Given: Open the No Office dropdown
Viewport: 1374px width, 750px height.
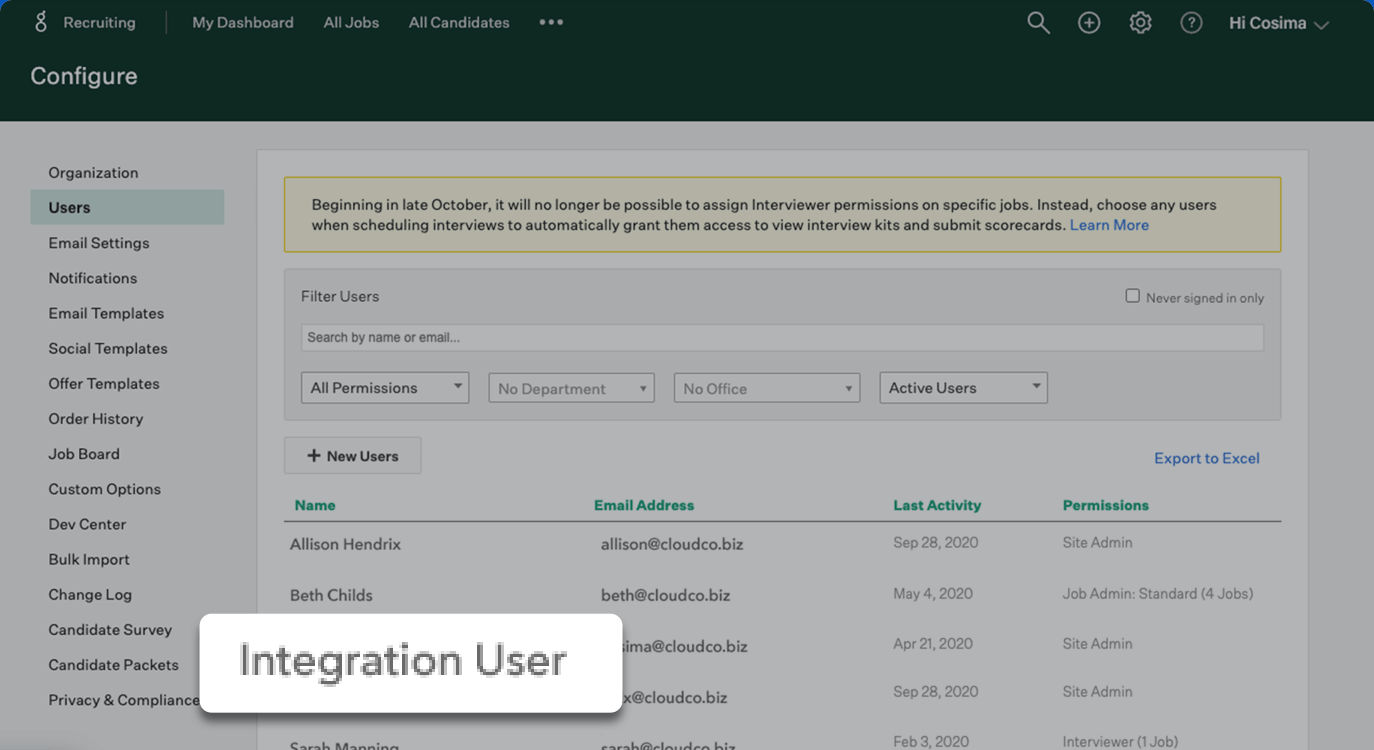Looking at the screenshot, I should pyautogui.click(x=766, y=388).
